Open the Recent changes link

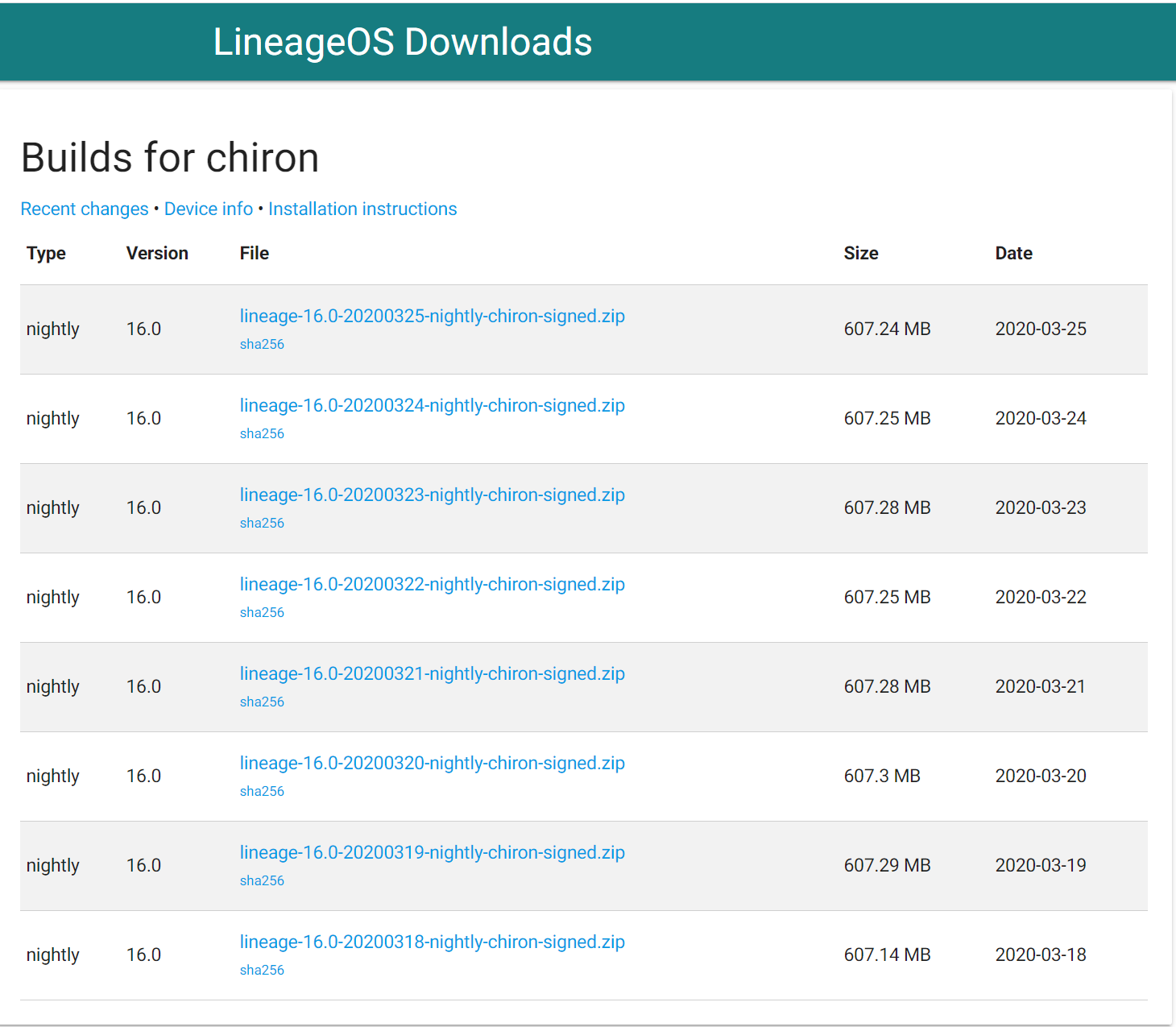click(85, 209)
